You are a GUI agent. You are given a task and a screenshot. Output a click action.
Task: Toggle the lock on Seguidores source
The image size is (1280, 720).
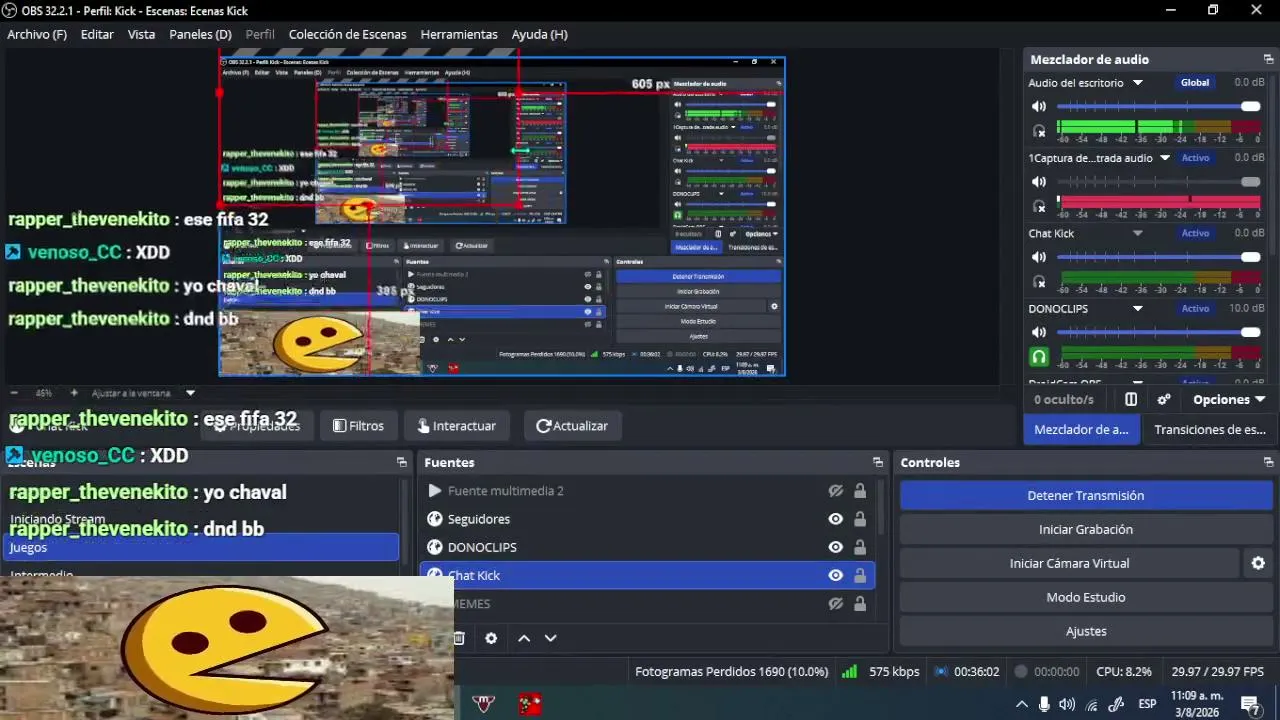pos(860,519)
